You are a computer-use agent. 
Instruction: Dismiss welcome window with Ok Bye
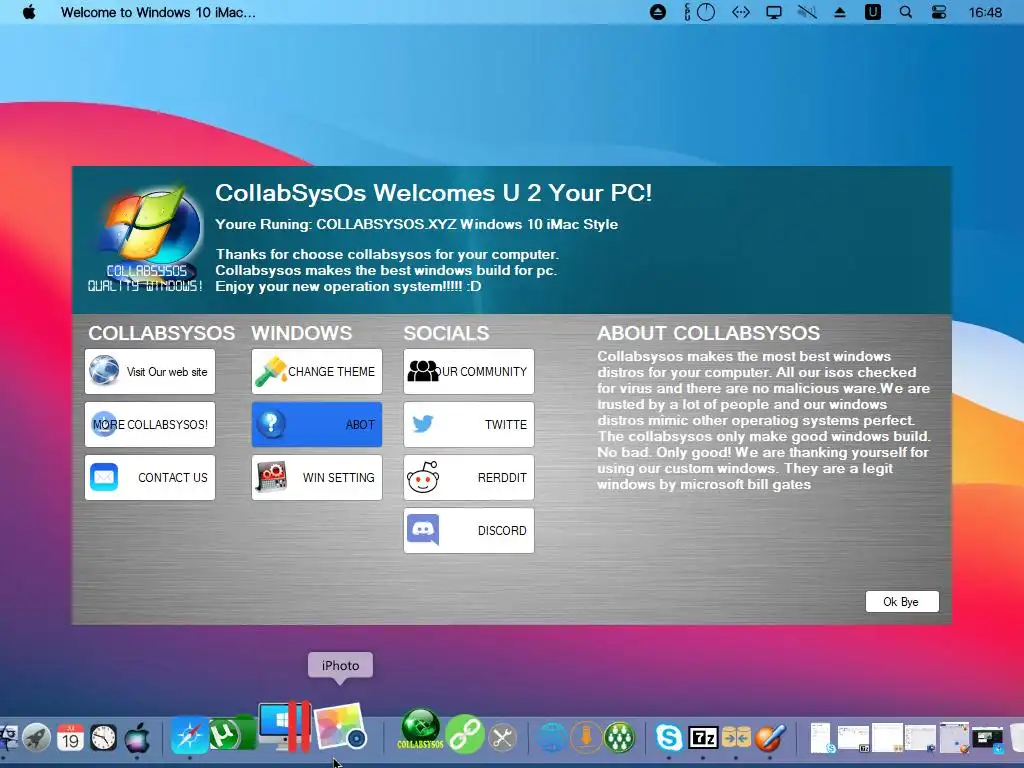coord(902,601)
